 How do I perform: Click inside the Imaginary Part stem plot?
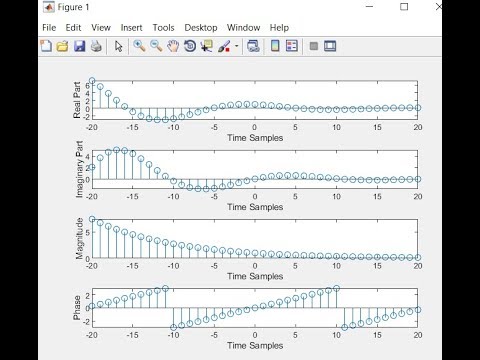[255, 169]
